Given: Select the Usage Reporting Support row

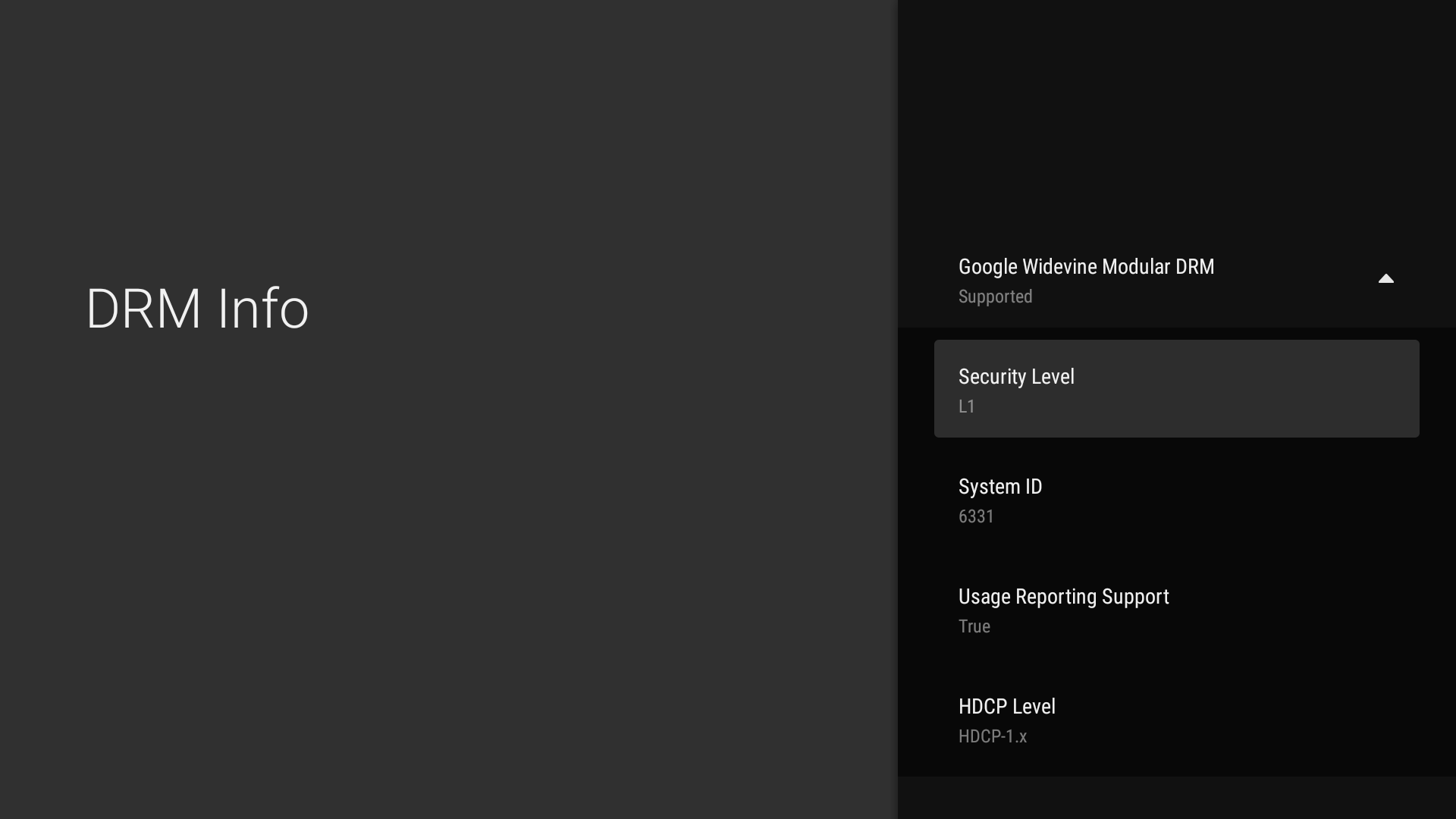Looking at the screenshot, I should [x=1176, y=610].
